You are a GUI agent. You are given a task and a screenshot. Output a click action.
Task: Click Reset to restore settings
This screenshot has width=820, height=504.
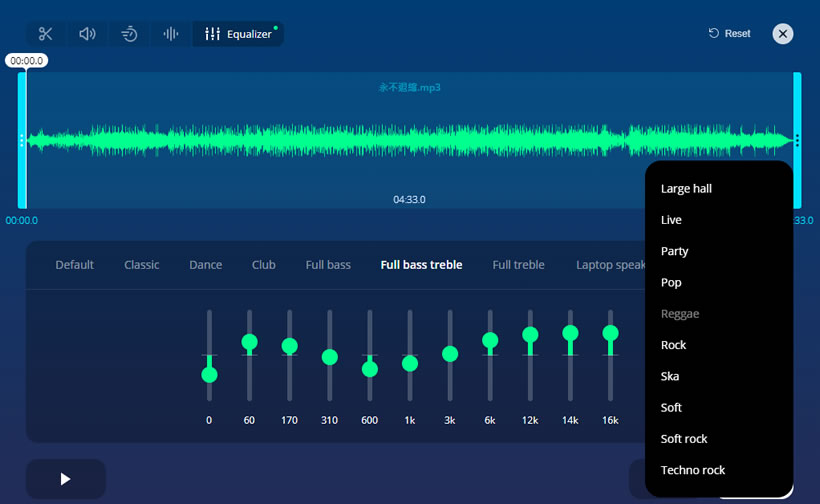[x=729, y=34]
